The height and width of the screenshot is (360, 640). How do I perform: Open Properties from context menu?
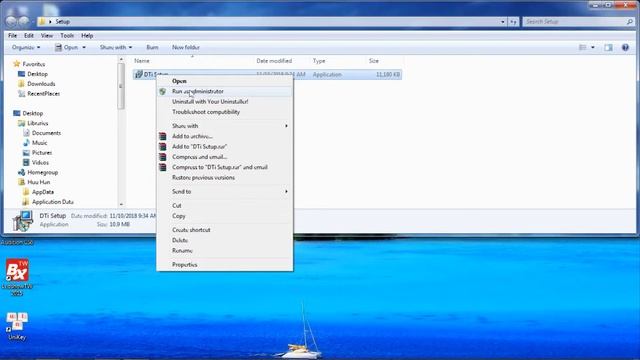225,264
